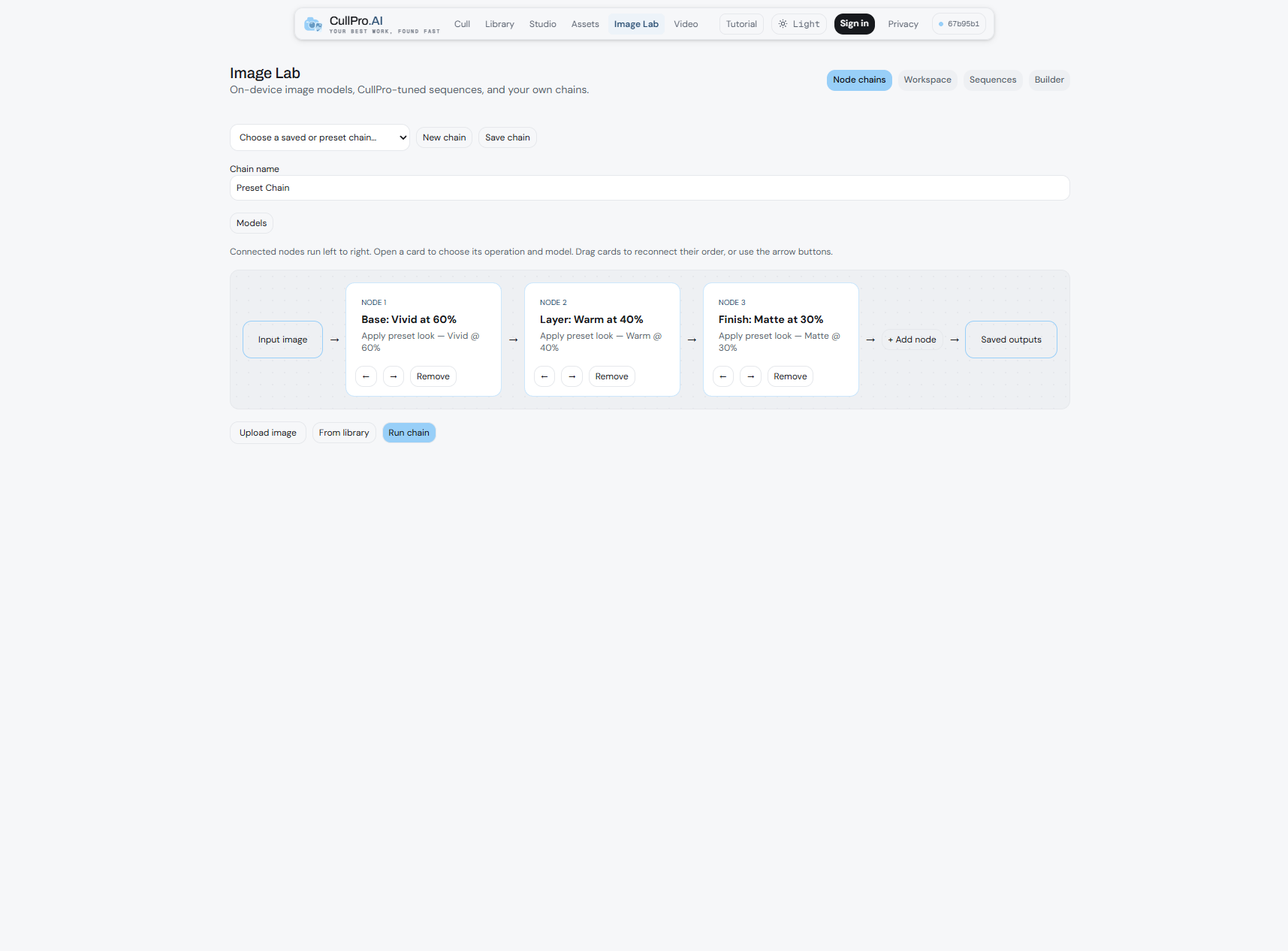Remove Node 3 from the chain
Screen dimensions: 1288x951
click(791, 376)
